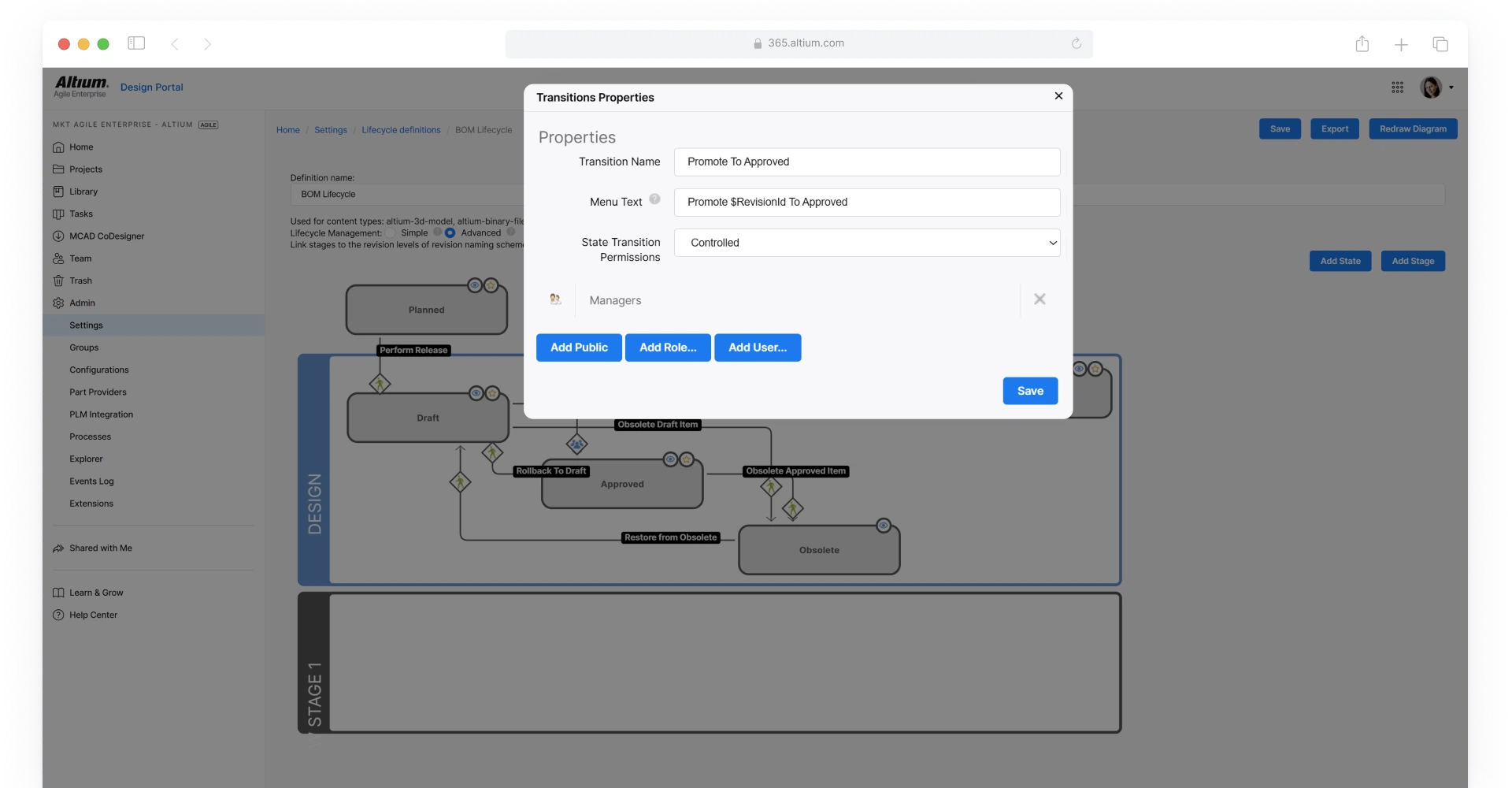Click the Add State button
The width and height of the screenshot is (1512, 788).
pos(1340,261)
